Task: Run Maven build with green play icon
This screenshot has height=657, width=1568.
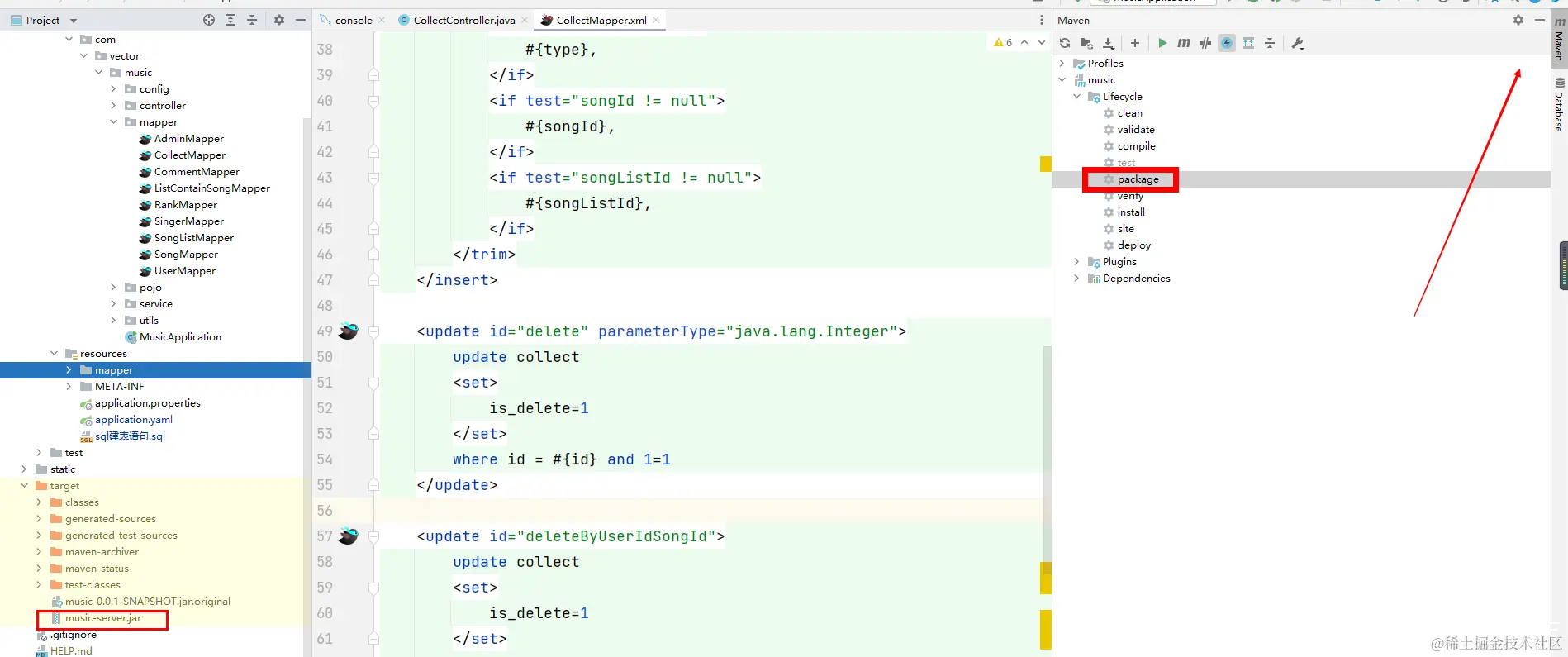Action: click(1162, 43)
